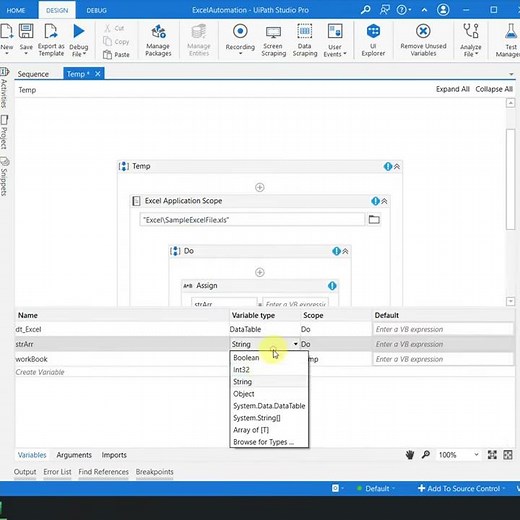This screenshot has height=520, width=520.
Task: Click Collapse All
Action: (494, 89)
